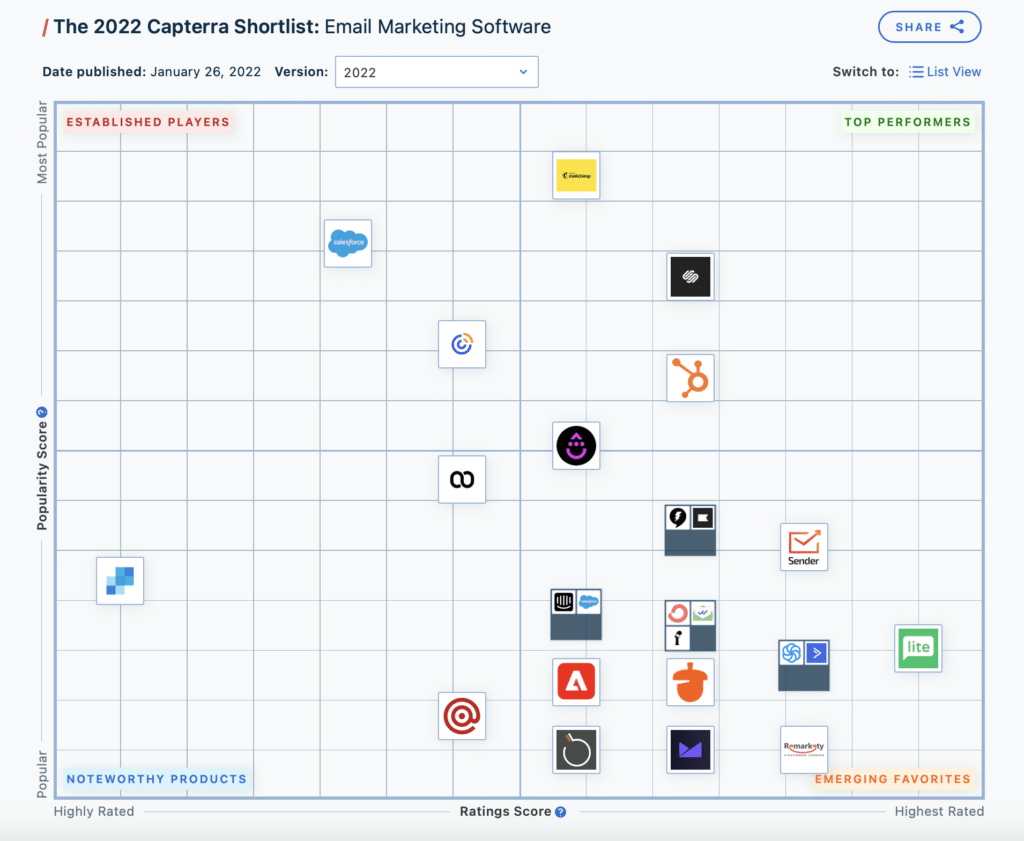Click the Intercom logo in the grouped tile

(564, 601)
